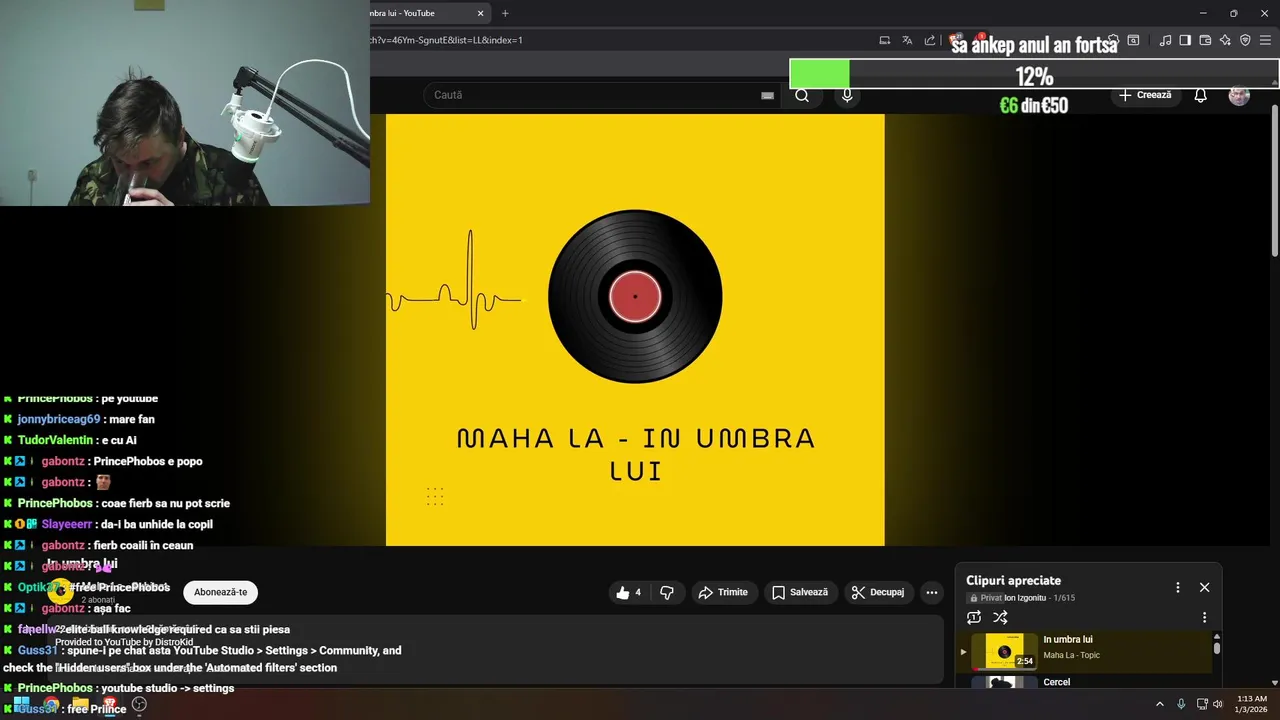Viewport: 1280px width, 720px height.
Task: Click the Abonează-te subscribe button
Action: (x=220, y=592)
